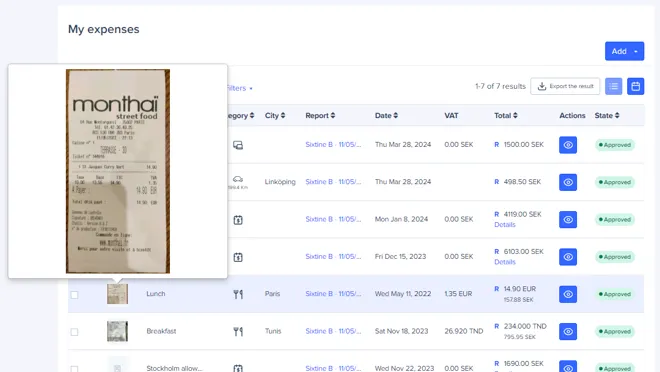The image size is (660, 372).
Task: Open Details link under 6103.00 SEK
Action: [x=505, y=262]
